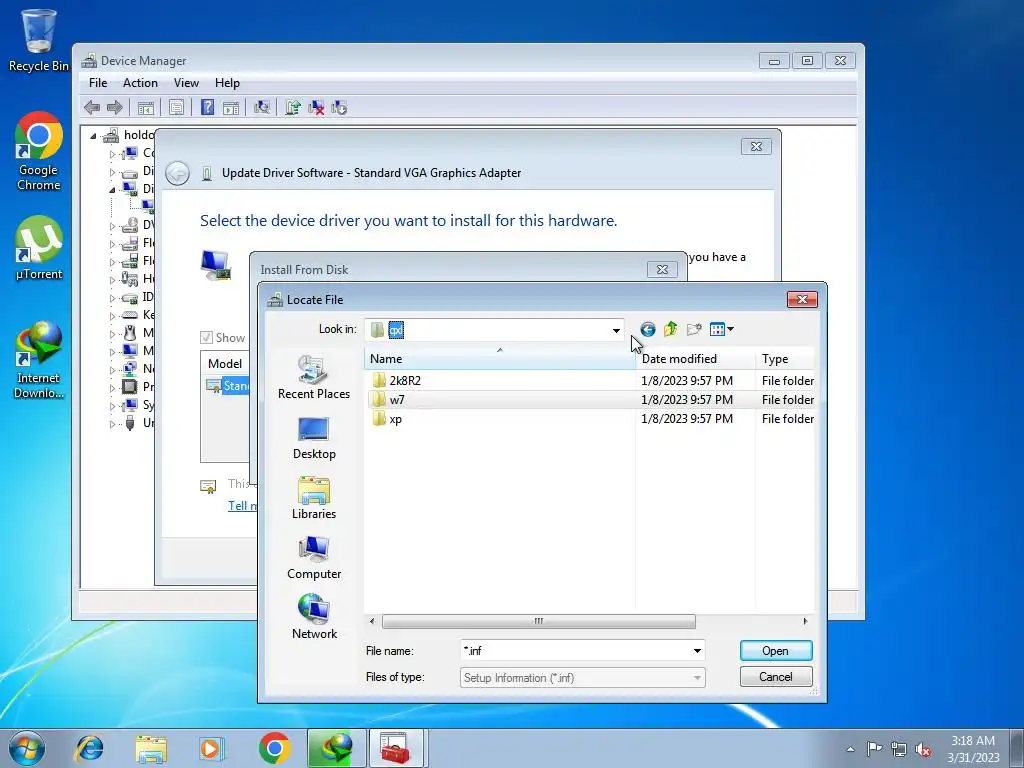Launch Internet Explorer from taskbar
This screenshot has width=1024, height=768.
tap(89, 748)
